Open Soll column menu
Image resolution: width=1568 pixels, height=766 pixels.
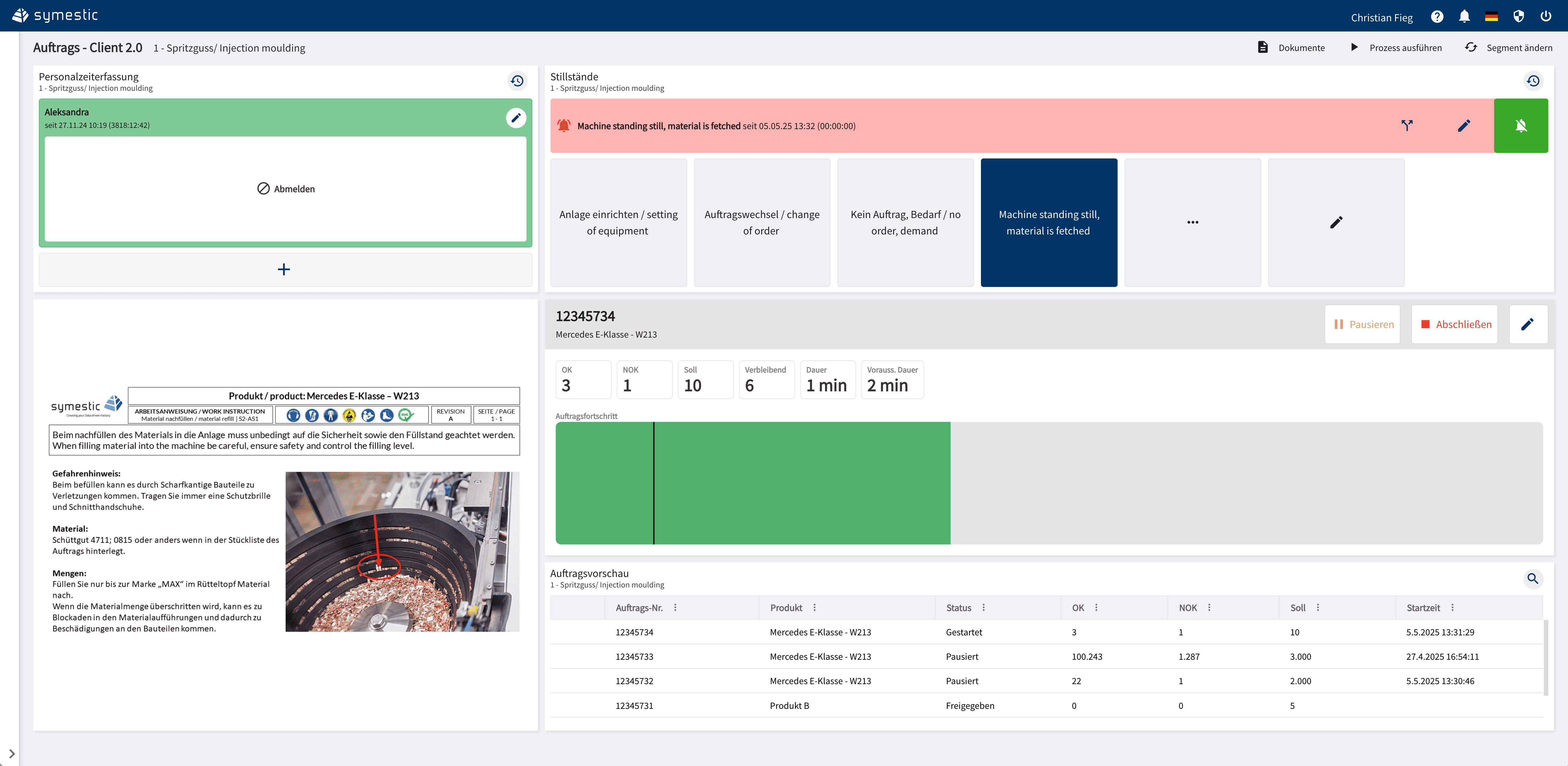coord(1318,608)
